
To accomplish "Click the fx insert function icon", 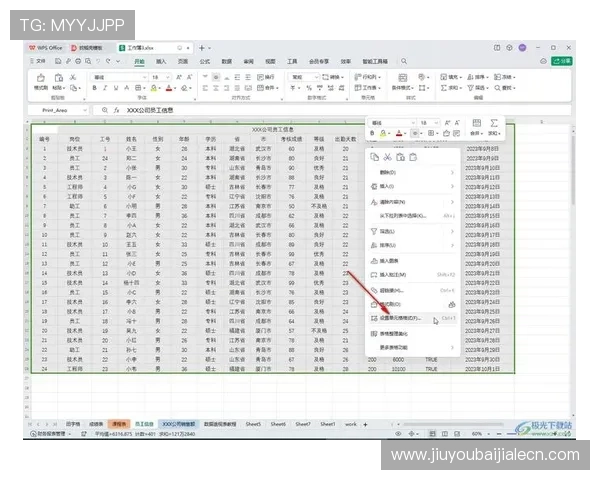I will [117, 110].
